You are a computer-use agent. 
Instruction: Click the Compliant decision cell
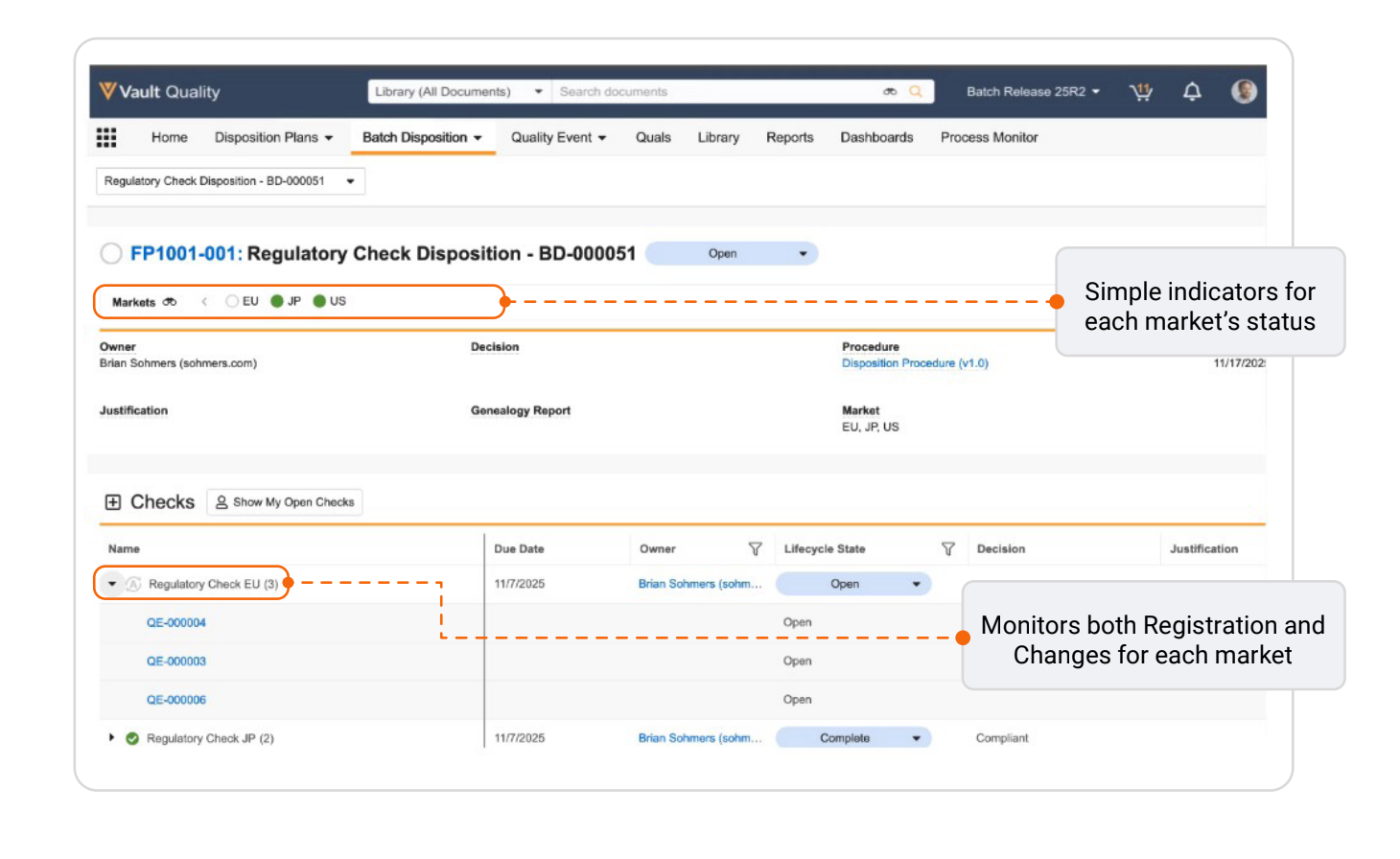[1002, 738]
